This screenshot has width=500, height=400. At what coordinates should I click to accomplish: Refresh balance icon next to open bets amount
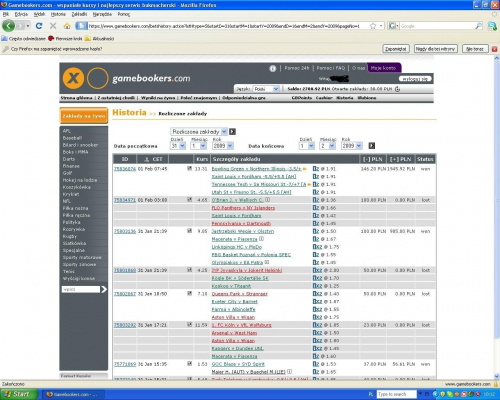(x=397, y=89)
